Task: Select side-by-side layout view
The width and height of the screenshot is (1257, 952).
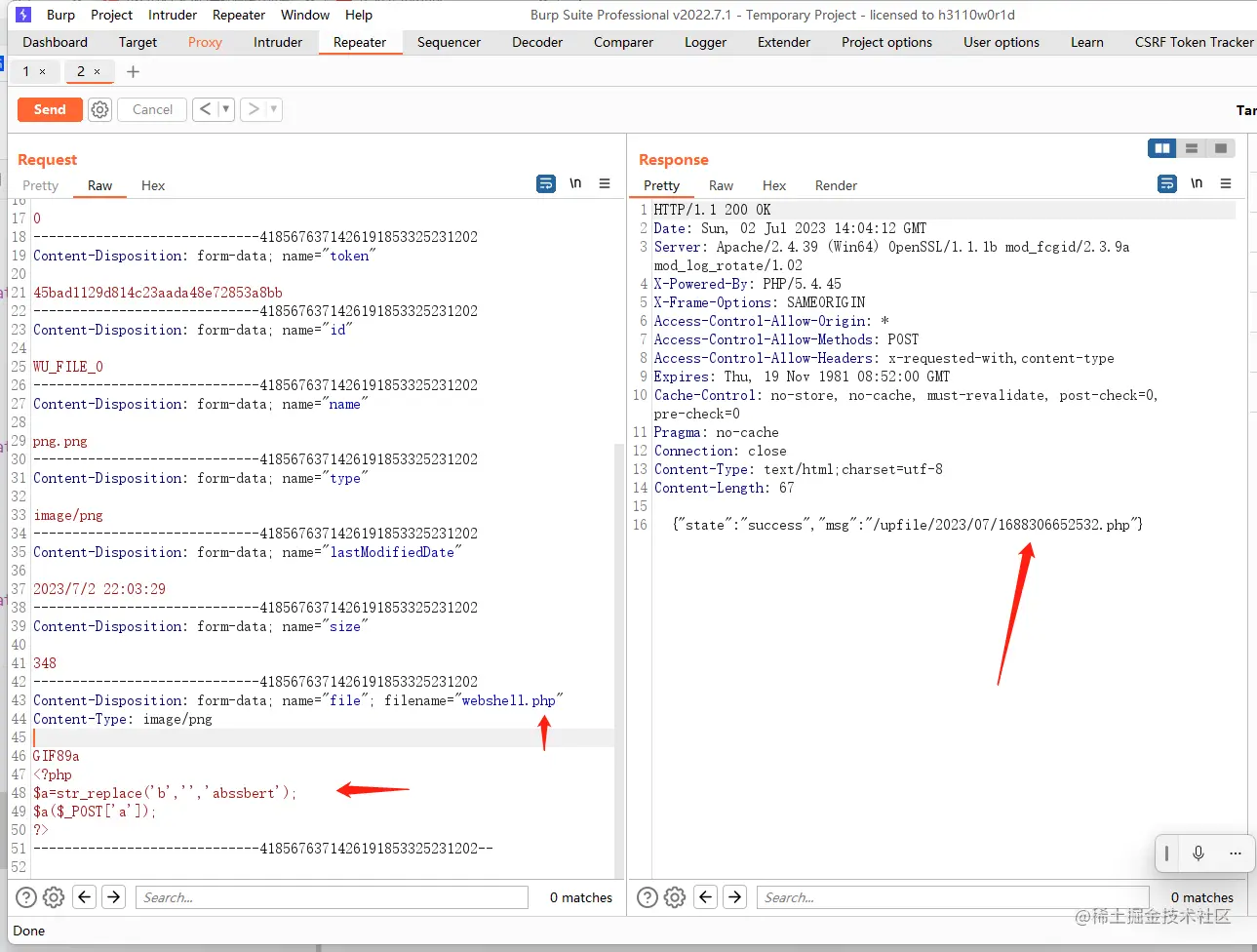Action: (1162, 148)
